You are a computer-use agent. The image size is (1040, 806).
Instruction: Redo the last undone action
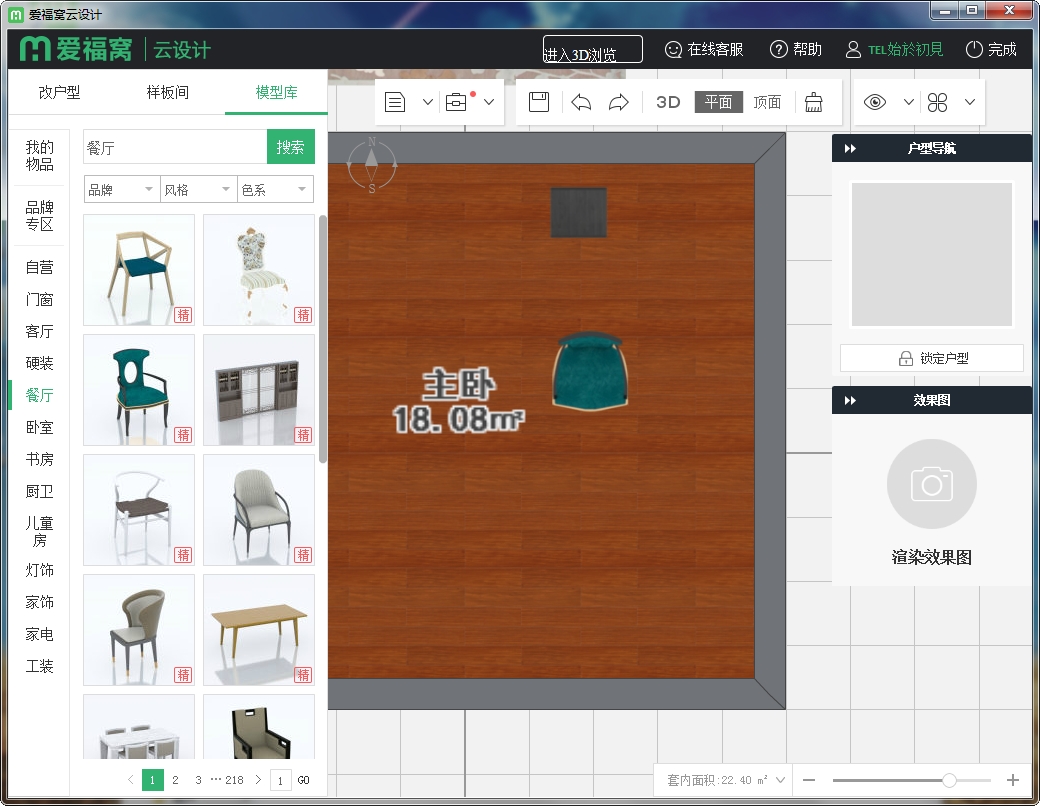point(619,102)
